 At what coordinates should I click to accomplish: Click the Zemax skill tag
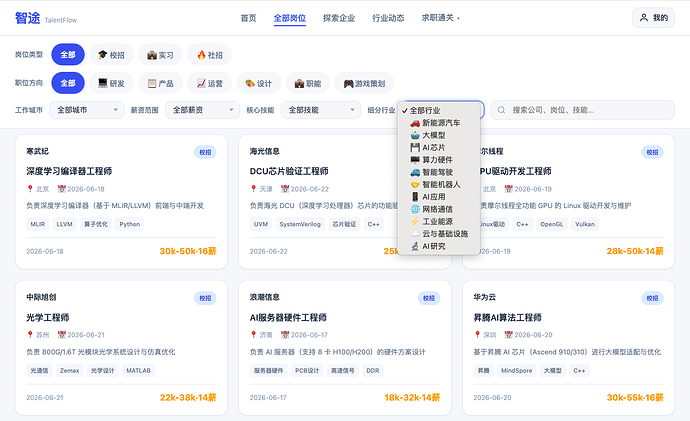70,370
